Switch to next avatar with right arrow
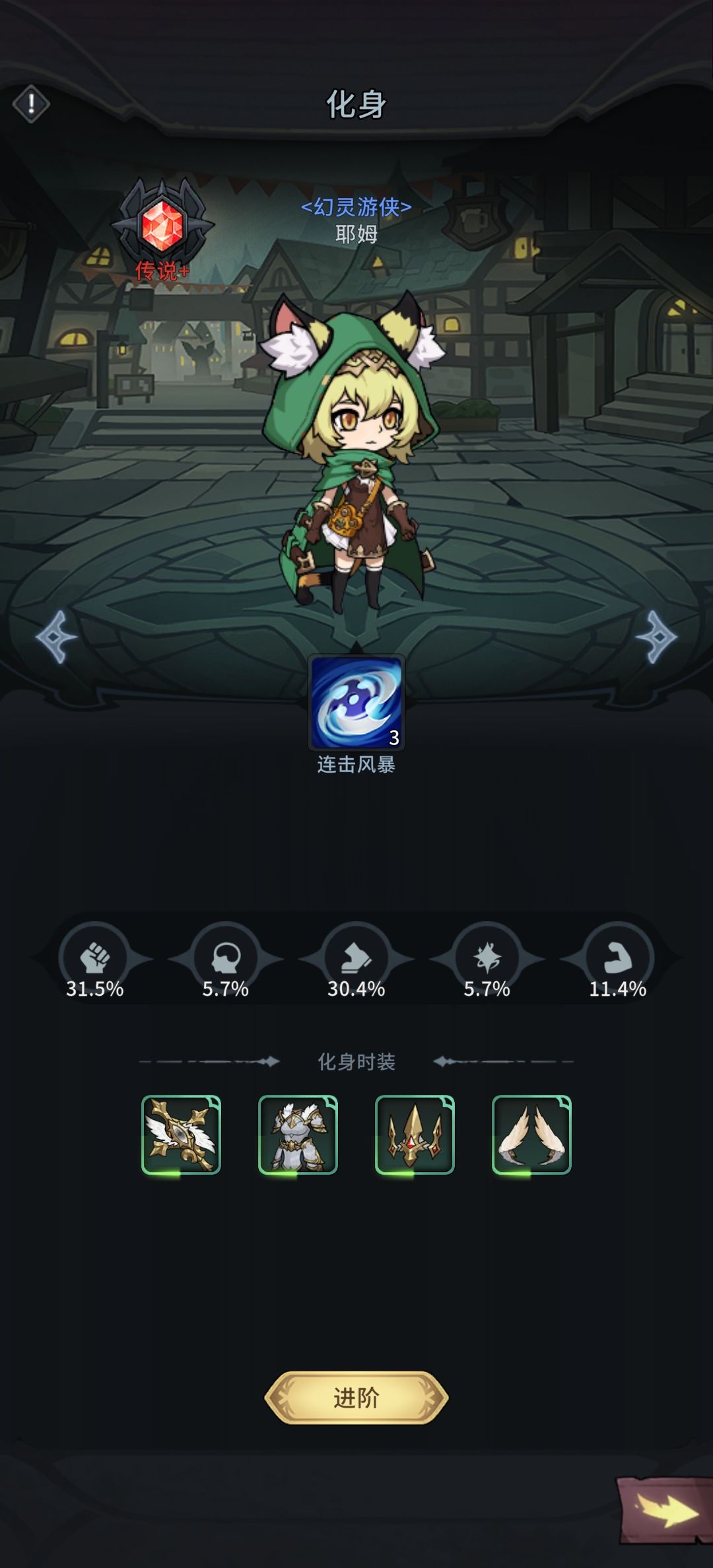 pyautogui.click(x=656, y=637)
